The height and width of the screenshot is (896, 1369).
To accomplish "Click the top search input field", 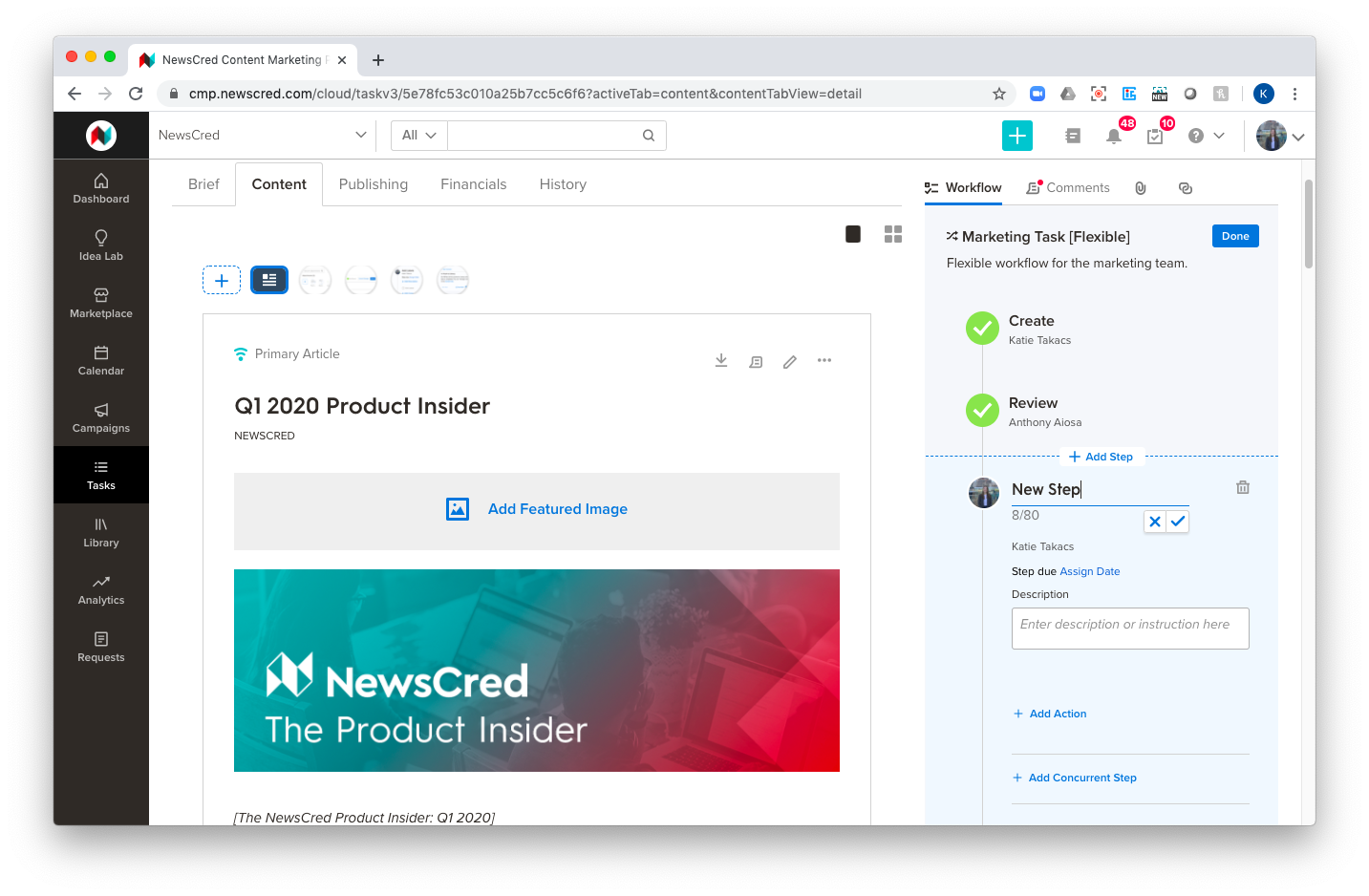I will tap(544, 136).
